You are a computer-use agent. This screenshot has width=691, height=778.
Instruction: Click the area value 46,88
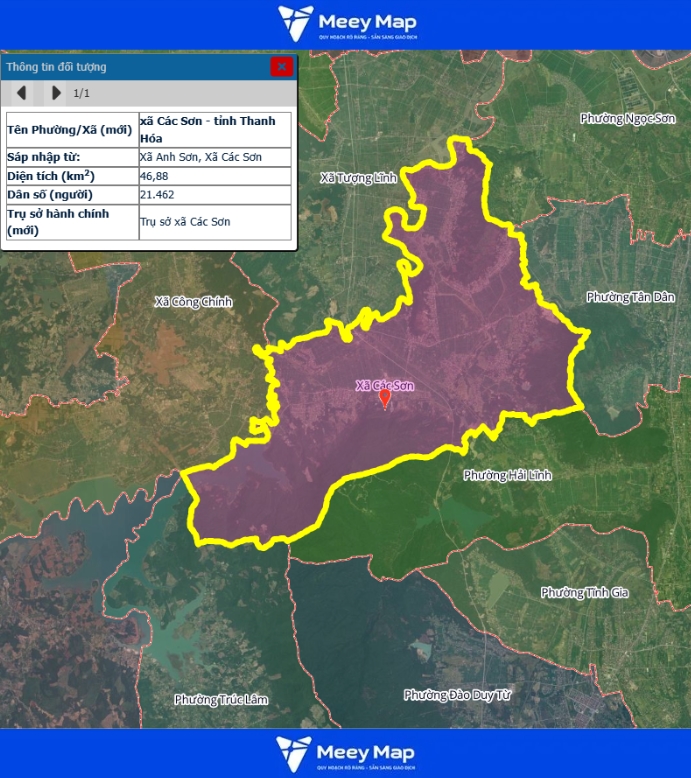pos(153,176)
